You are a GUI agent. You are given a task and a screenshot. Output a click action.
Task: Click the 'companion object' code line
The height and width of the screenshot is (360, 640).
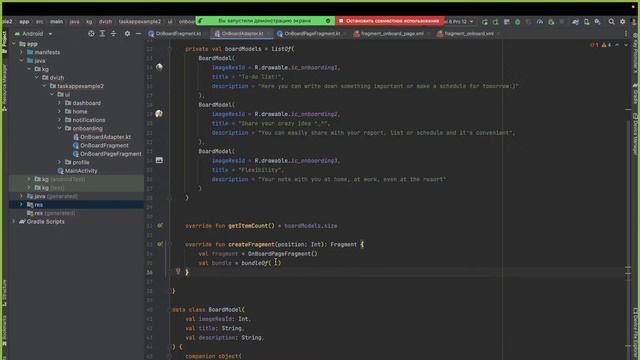[x=213, y=356]
